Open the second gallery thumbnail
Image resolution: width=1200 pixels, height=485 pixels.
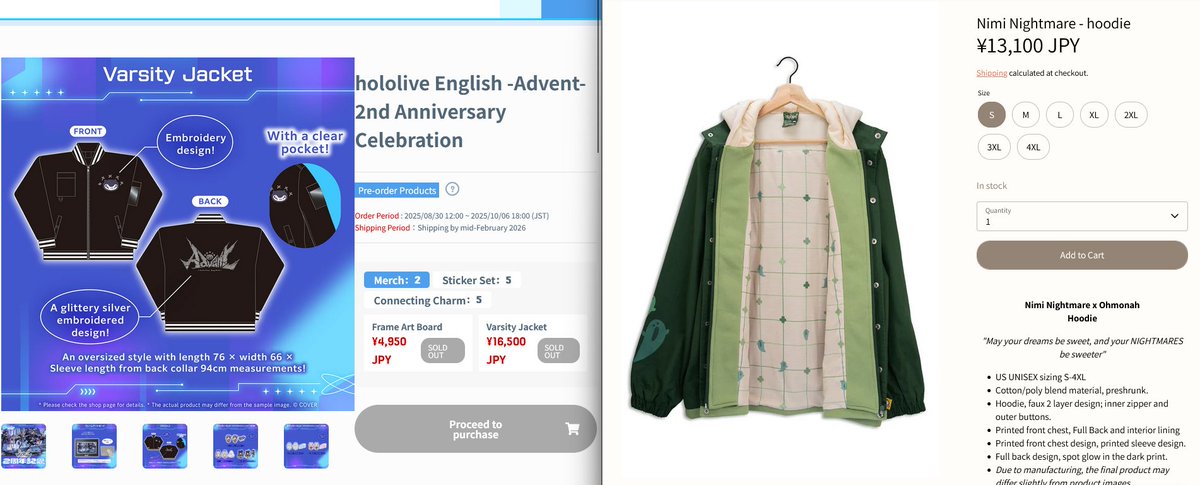[x=95, y=446]
